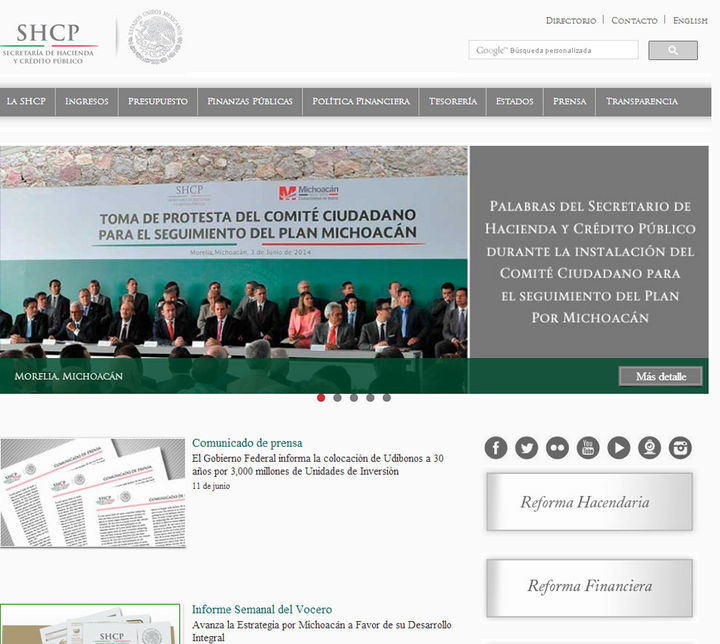
Task: Switch the site language to English
Action: pos(690,20)
